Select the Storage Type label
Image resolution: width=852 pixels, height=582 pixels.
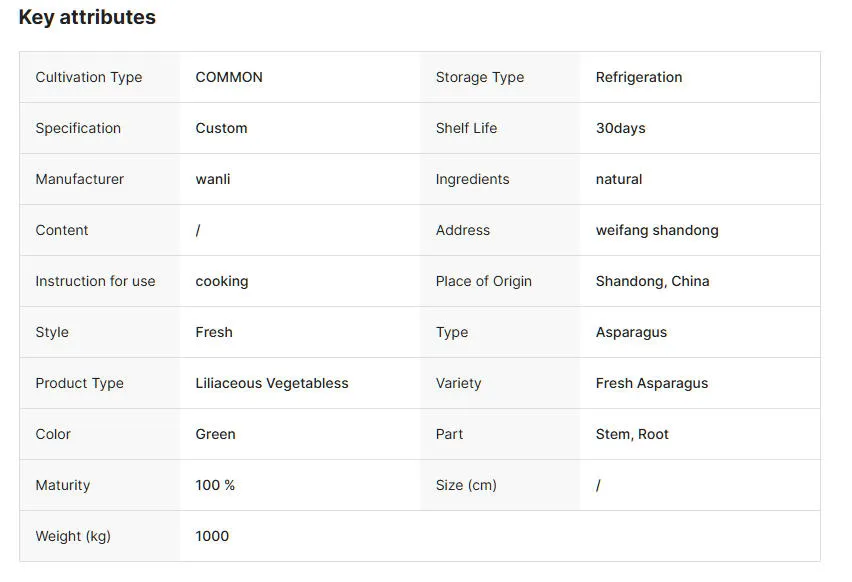click(480, 77)
